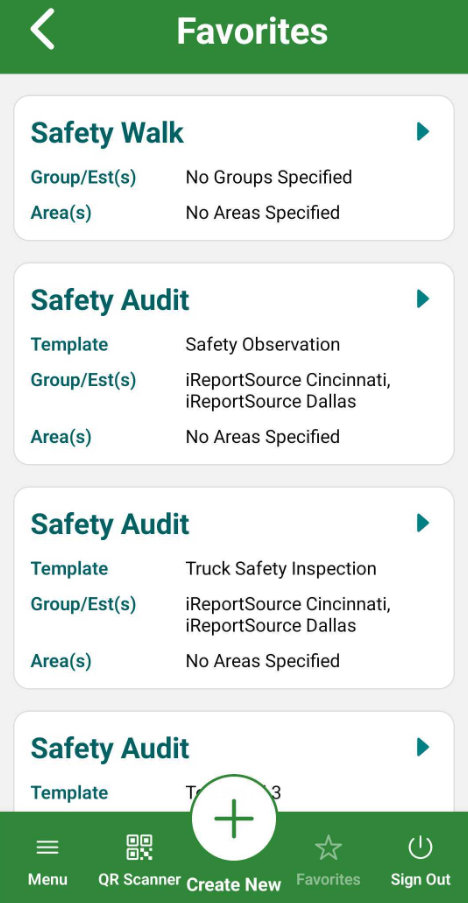Image resolution: width=468 pixels, height=903 pixels.
Task: Launch the QR Scanner icon
Action: click(x=139, y=847)
